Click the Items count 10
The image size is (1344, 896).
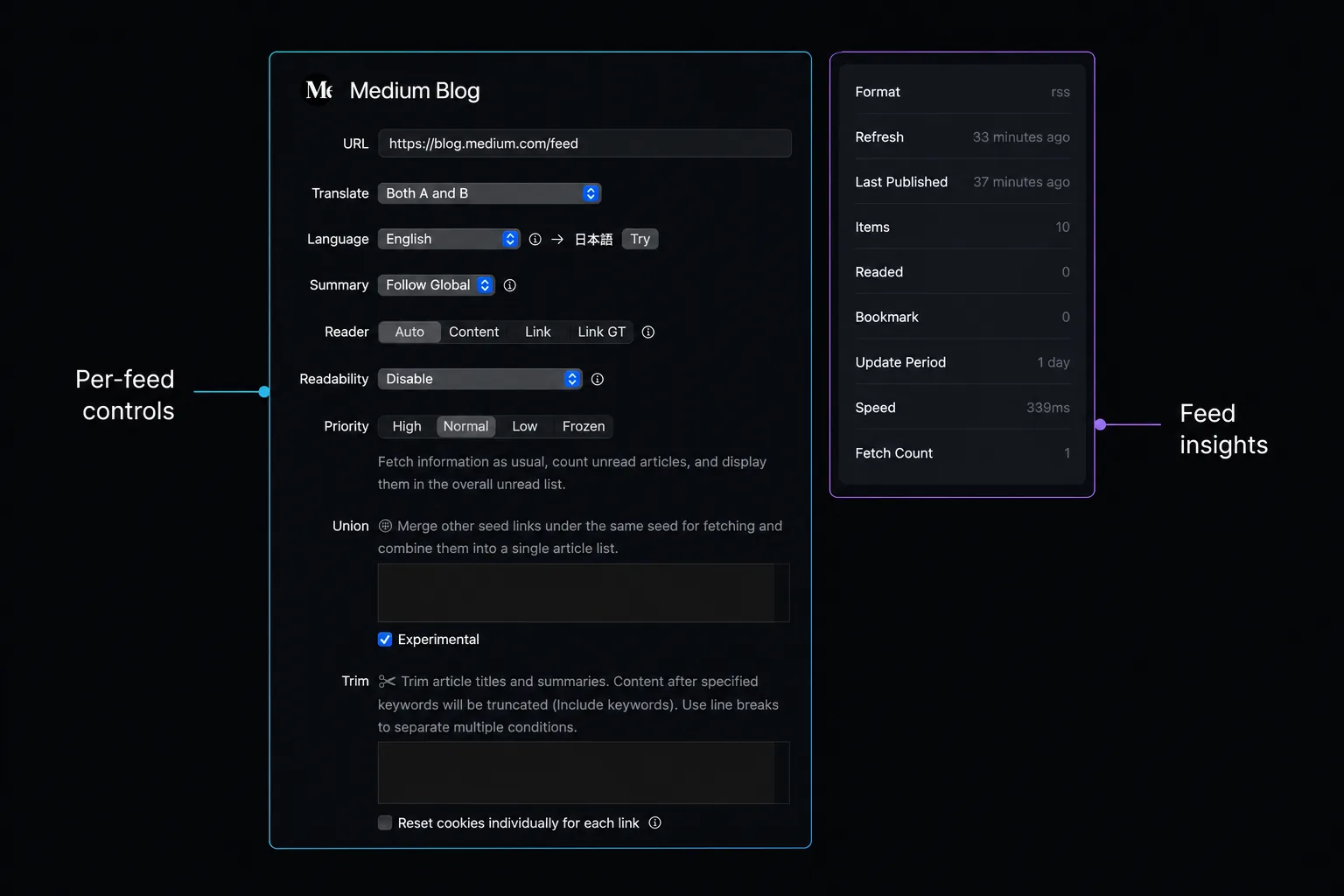pos(1062,227)
